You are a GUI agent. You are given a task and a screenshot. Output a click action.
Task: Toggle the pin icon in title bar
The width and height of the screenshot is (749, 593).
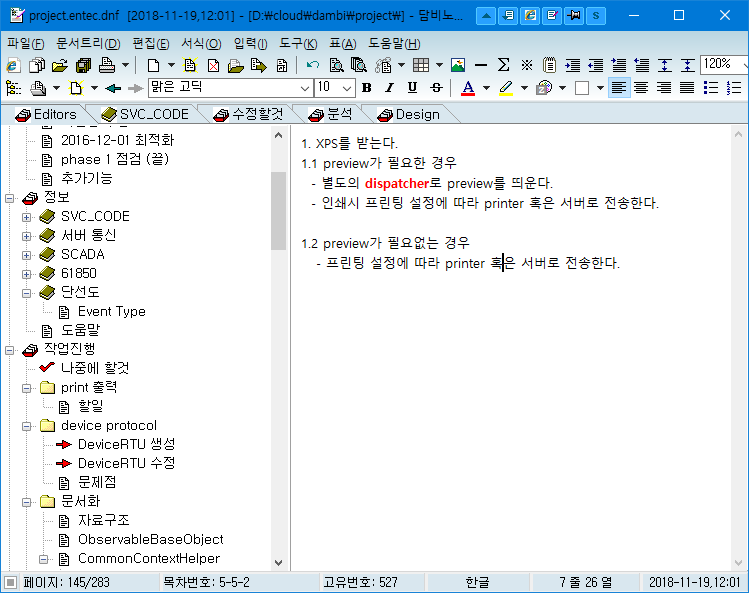573,16
